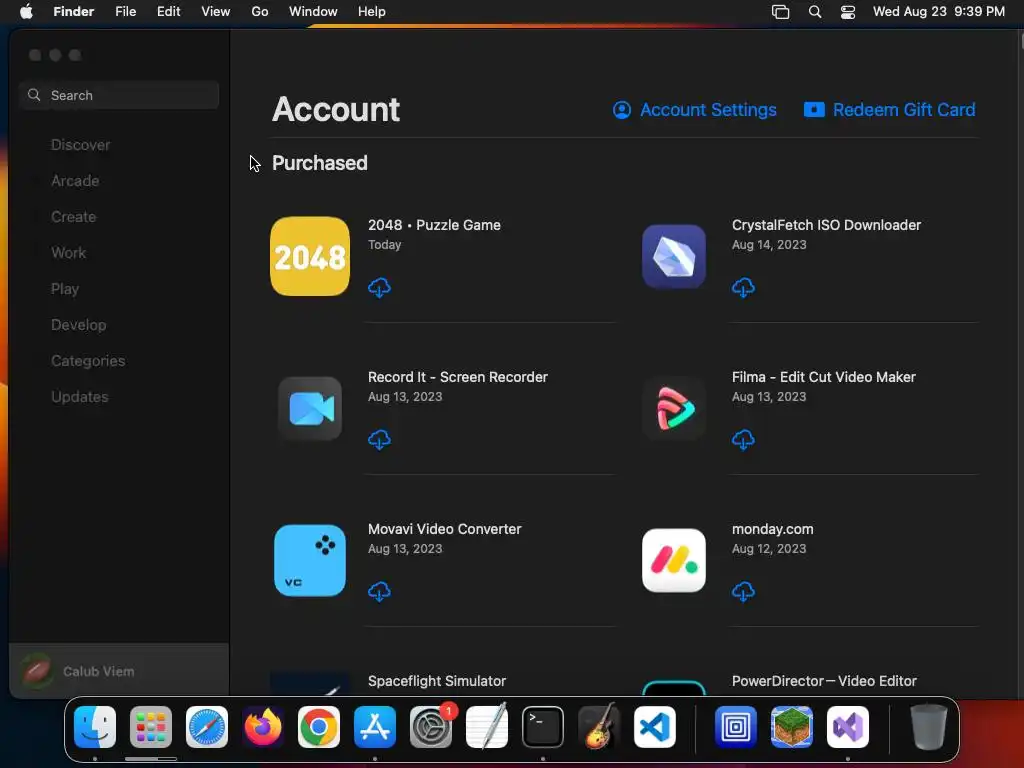Open Finder from the Dock
Screen dimensions: 1024x768
pyautogui.click(x=95, y=727)
